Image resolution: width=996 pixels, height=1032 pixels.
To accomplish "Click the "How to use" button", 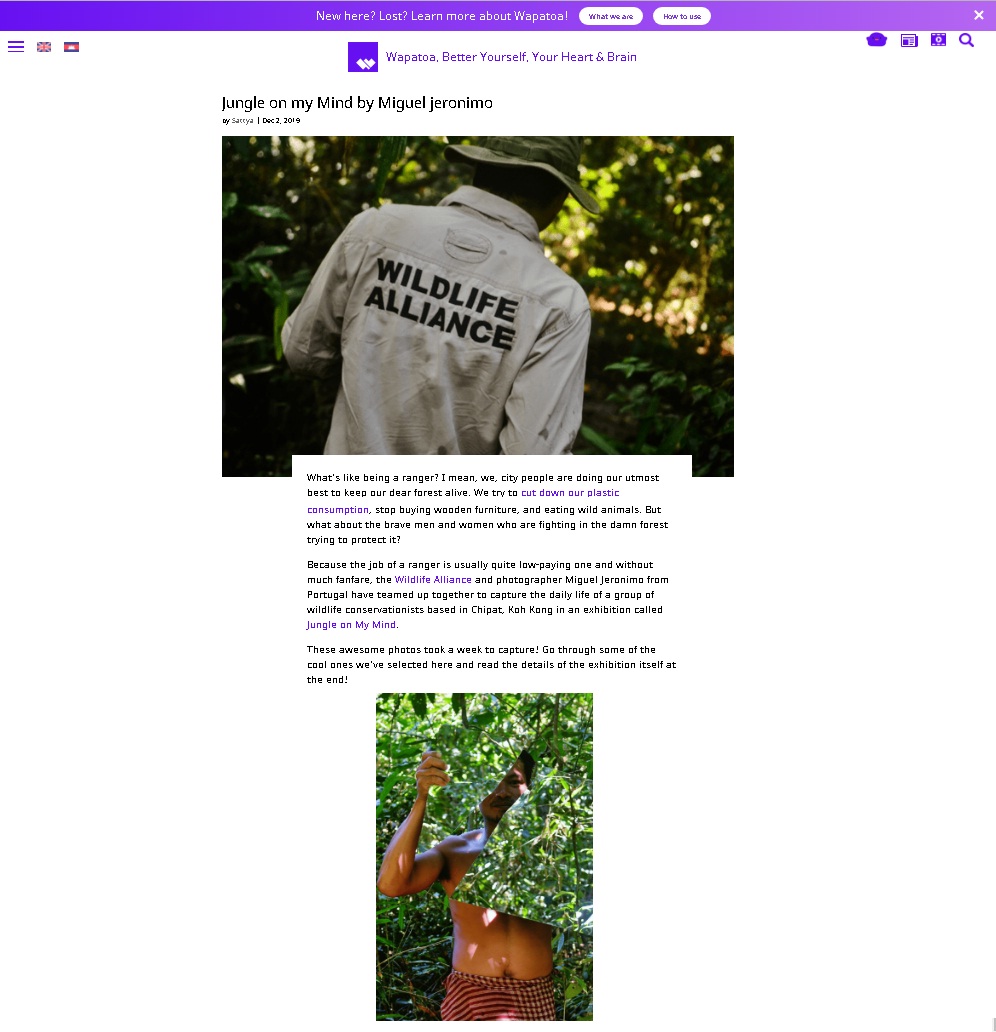I will click(x=682, y=16).
